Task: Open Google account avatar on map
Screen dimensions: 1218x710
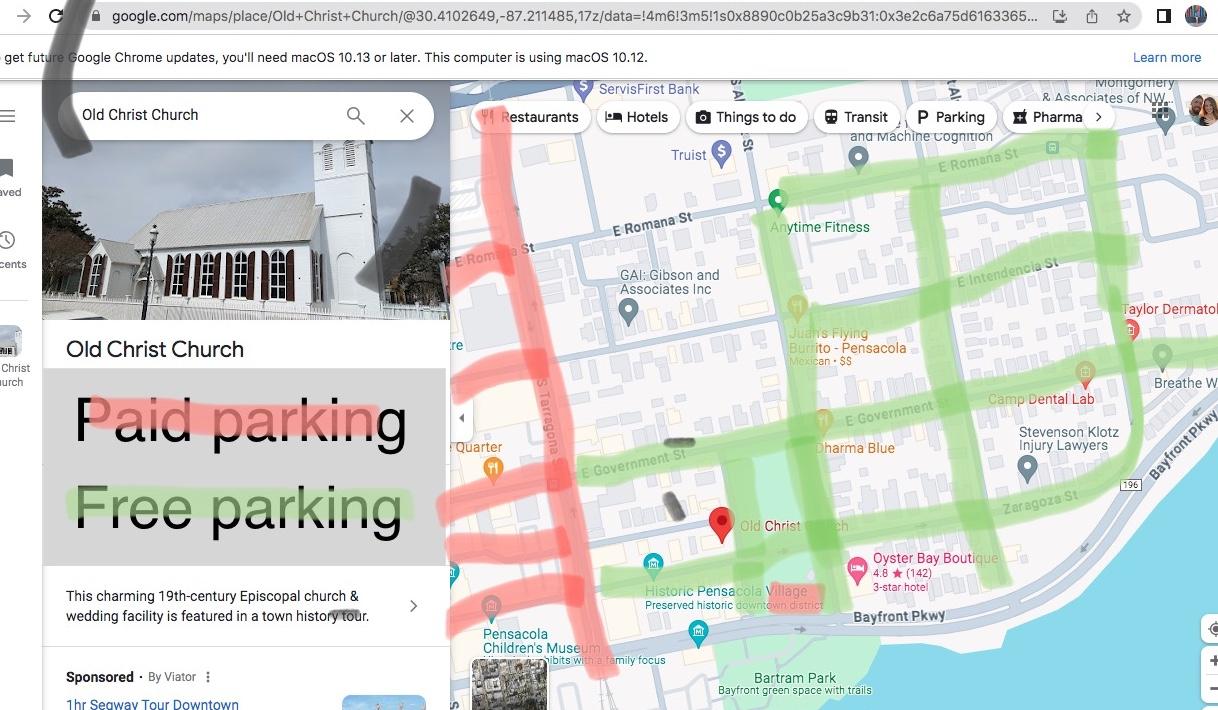Action: pos(1203,110)
